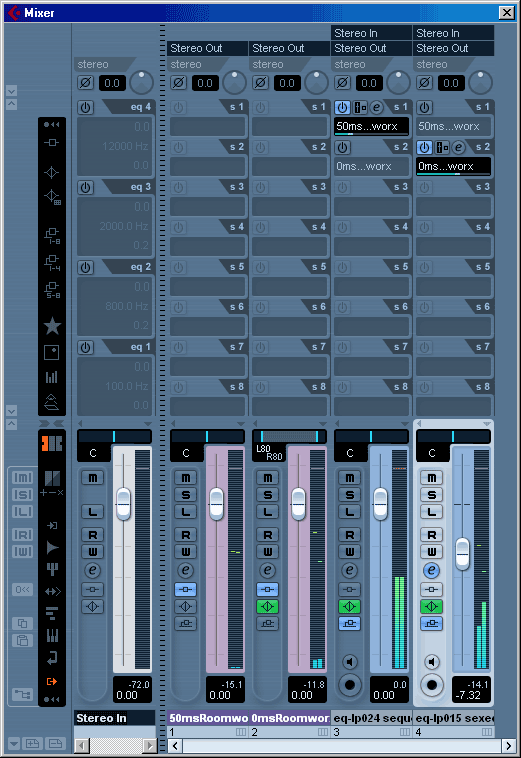Open empty send s3 slot on 50msRoomworx

click(207, 206)
